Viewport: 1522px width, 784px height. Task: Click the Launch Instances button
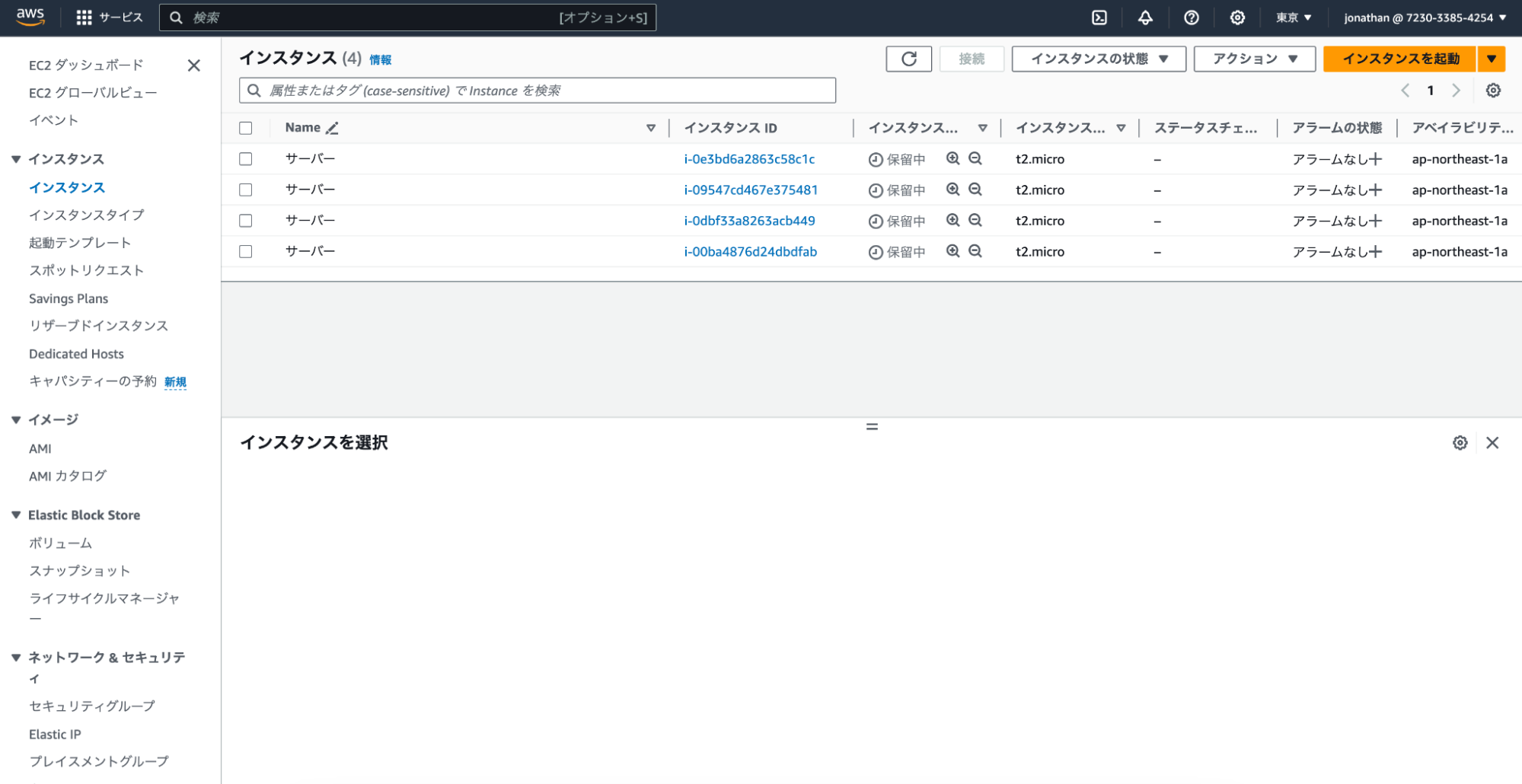point(1400,59)
